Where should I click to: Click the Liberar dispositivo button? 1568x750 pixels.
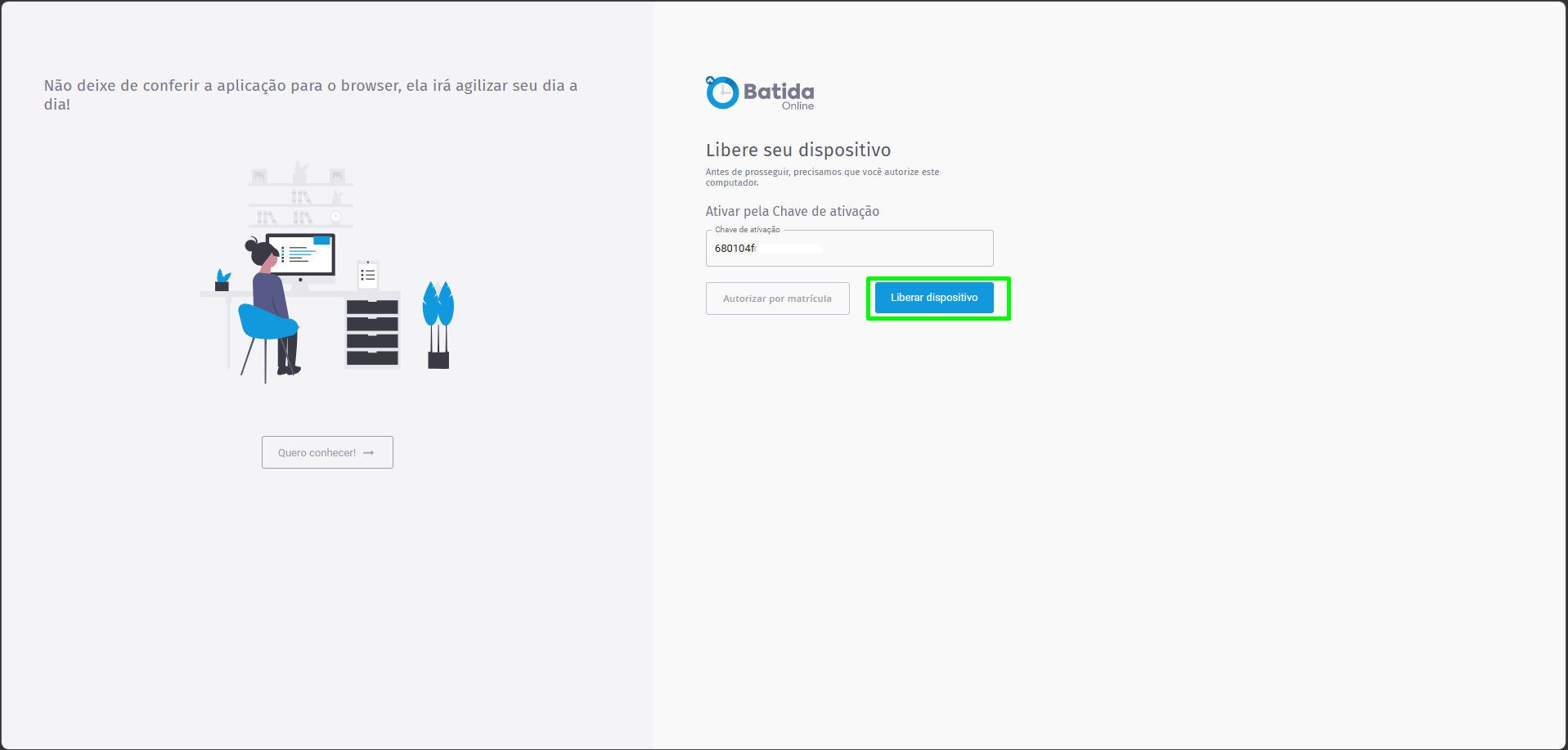(934, 298)
